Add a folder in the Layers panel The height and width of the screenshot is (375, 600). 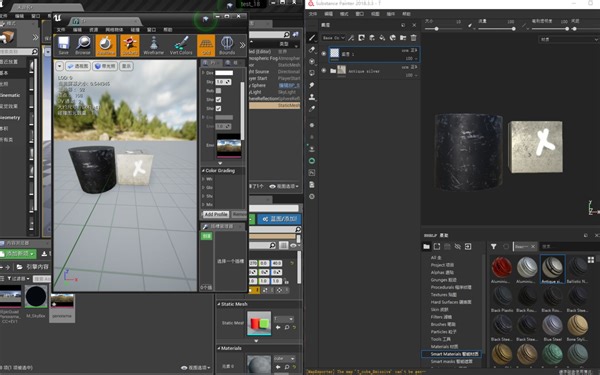pyautogui.click(x=403, y=38)
